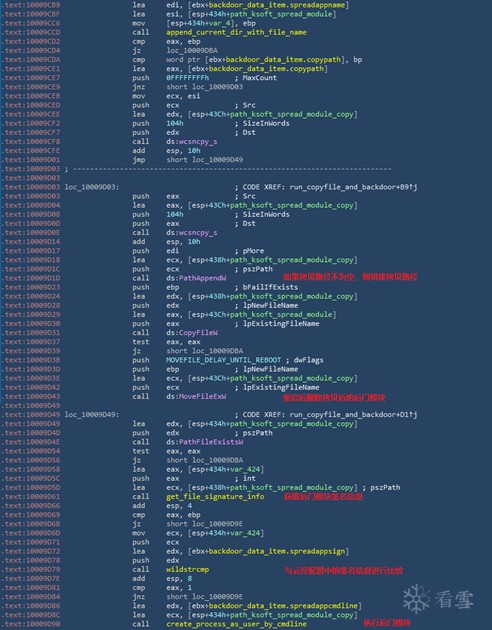The width and height of the screenshot is (492, 630).
Task: Click the red comment beside PathAppendW
Action: click(x=350, y=277)
